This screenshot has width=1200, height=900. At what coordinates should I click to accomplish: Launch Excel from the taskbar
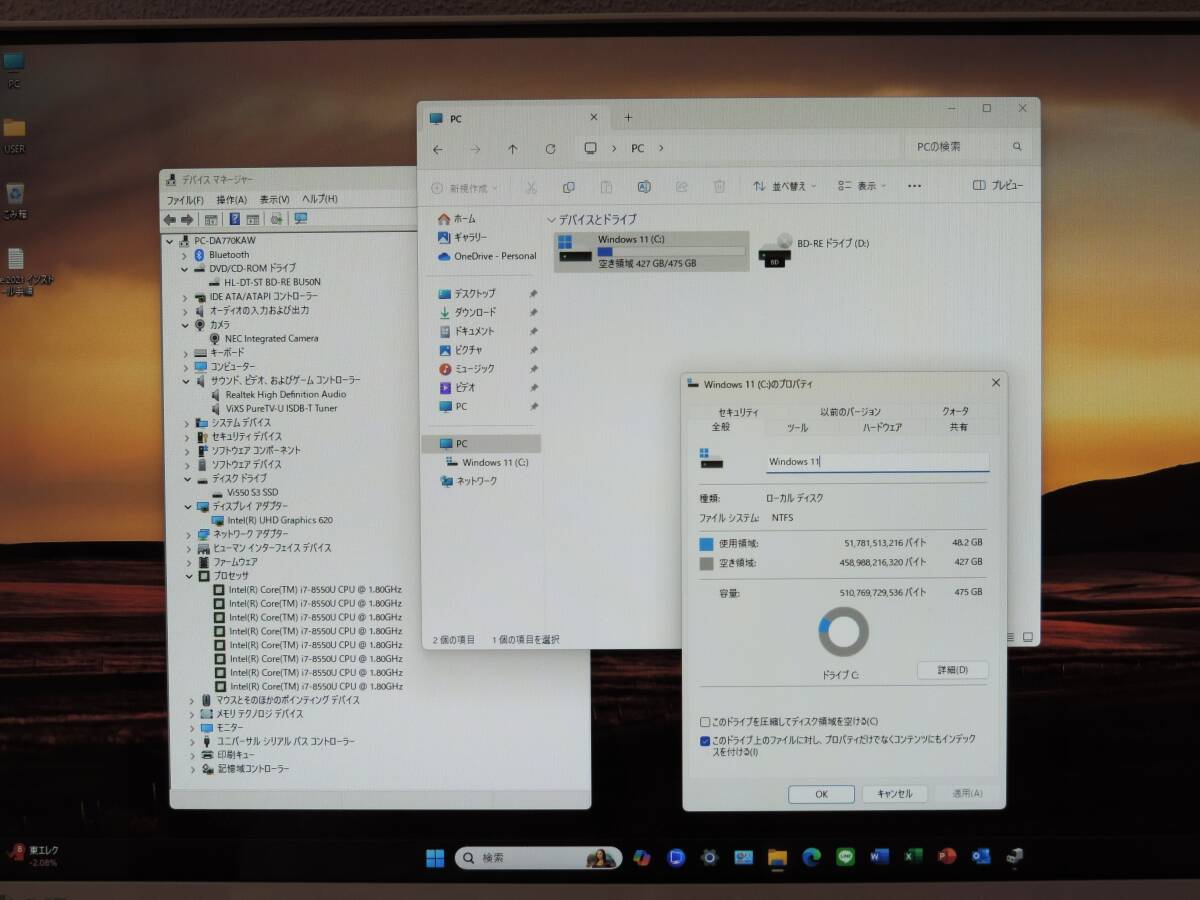tap(913, 857)
